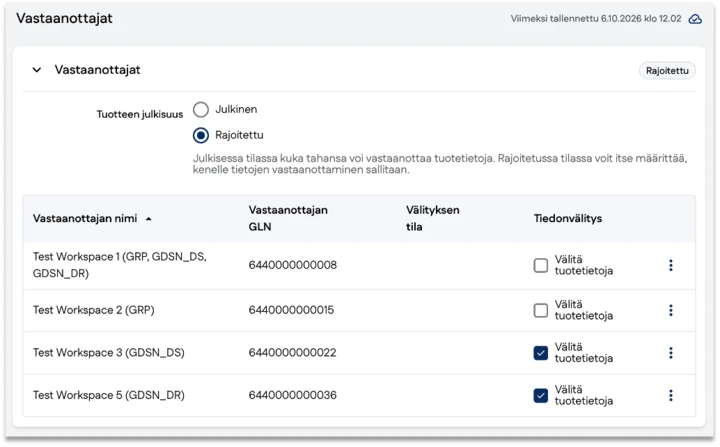Click the Välityksen tila column header
The height and width of the screenshot is (447, 720).
click(x=432, y=218)
